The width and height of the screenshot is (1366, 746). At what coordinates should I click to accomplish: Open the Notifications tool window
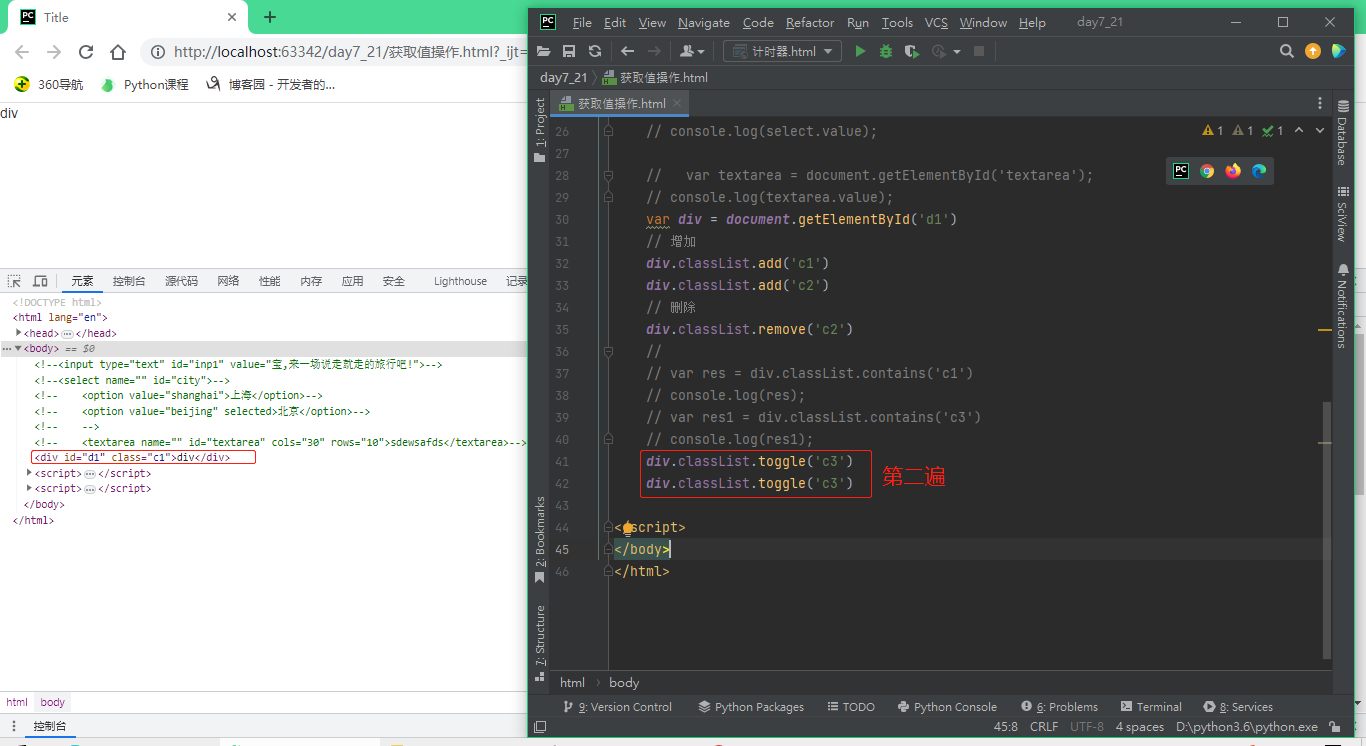pyautogui.click(x=1342, y=305)
